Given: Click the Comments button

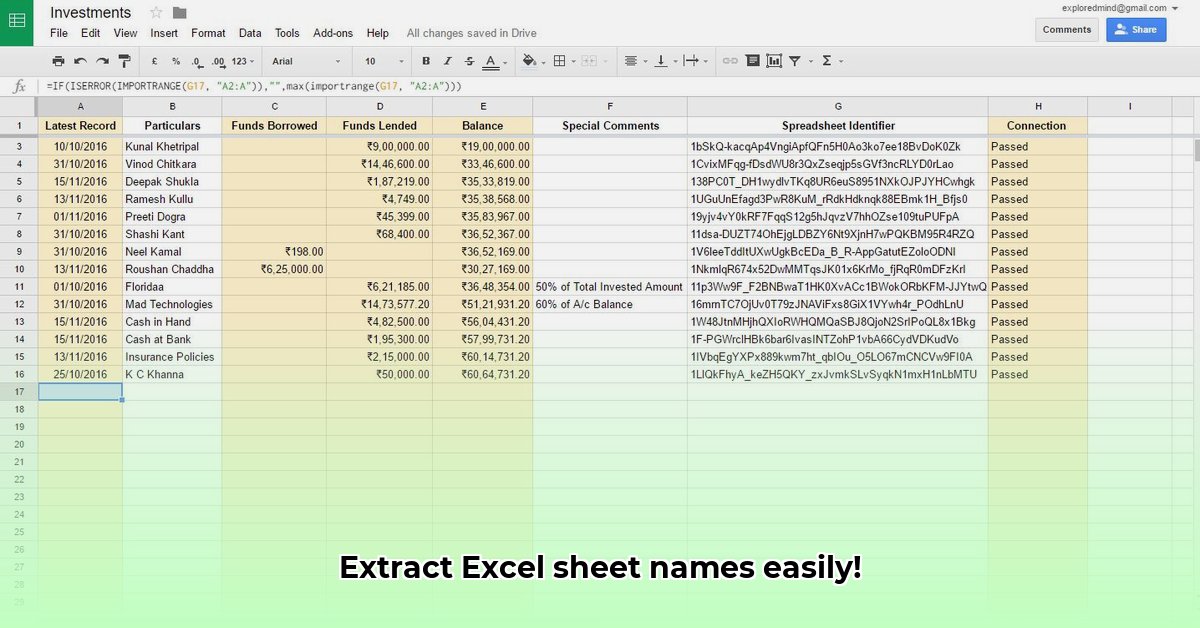Looking at the screenshot, I should pos(1066,30).
